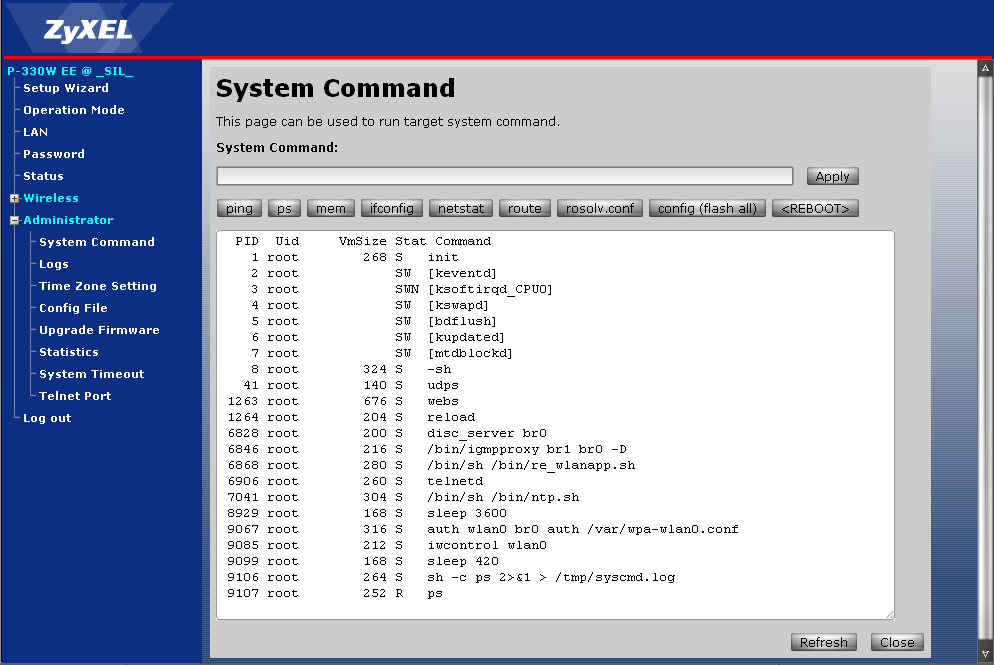This screenshot has height=665, width=994.
Task: Click inside the command output textarea
Action: (555, 425)
